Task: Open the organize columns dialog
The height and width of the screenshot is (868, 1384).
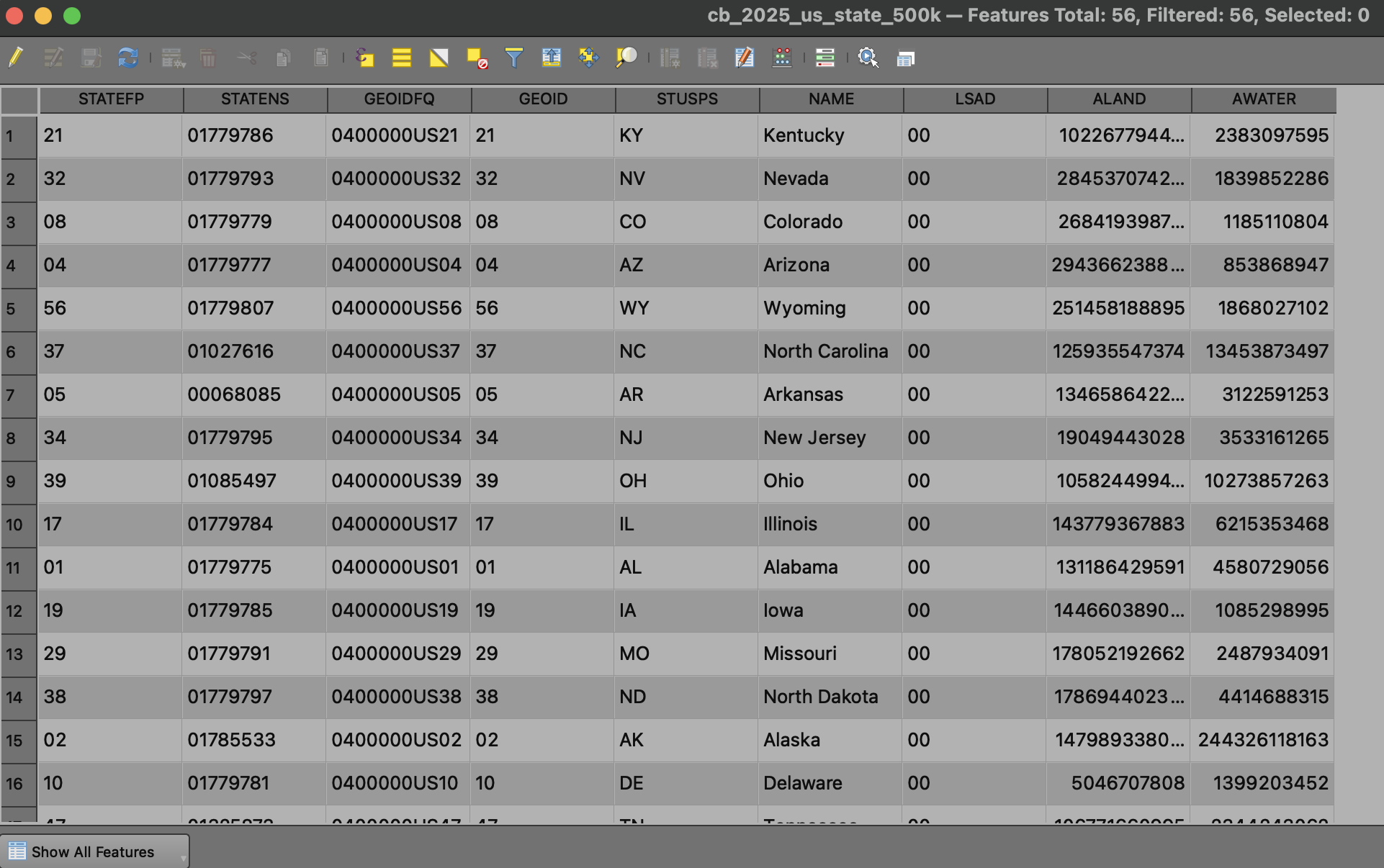Action: coord(745,58)
